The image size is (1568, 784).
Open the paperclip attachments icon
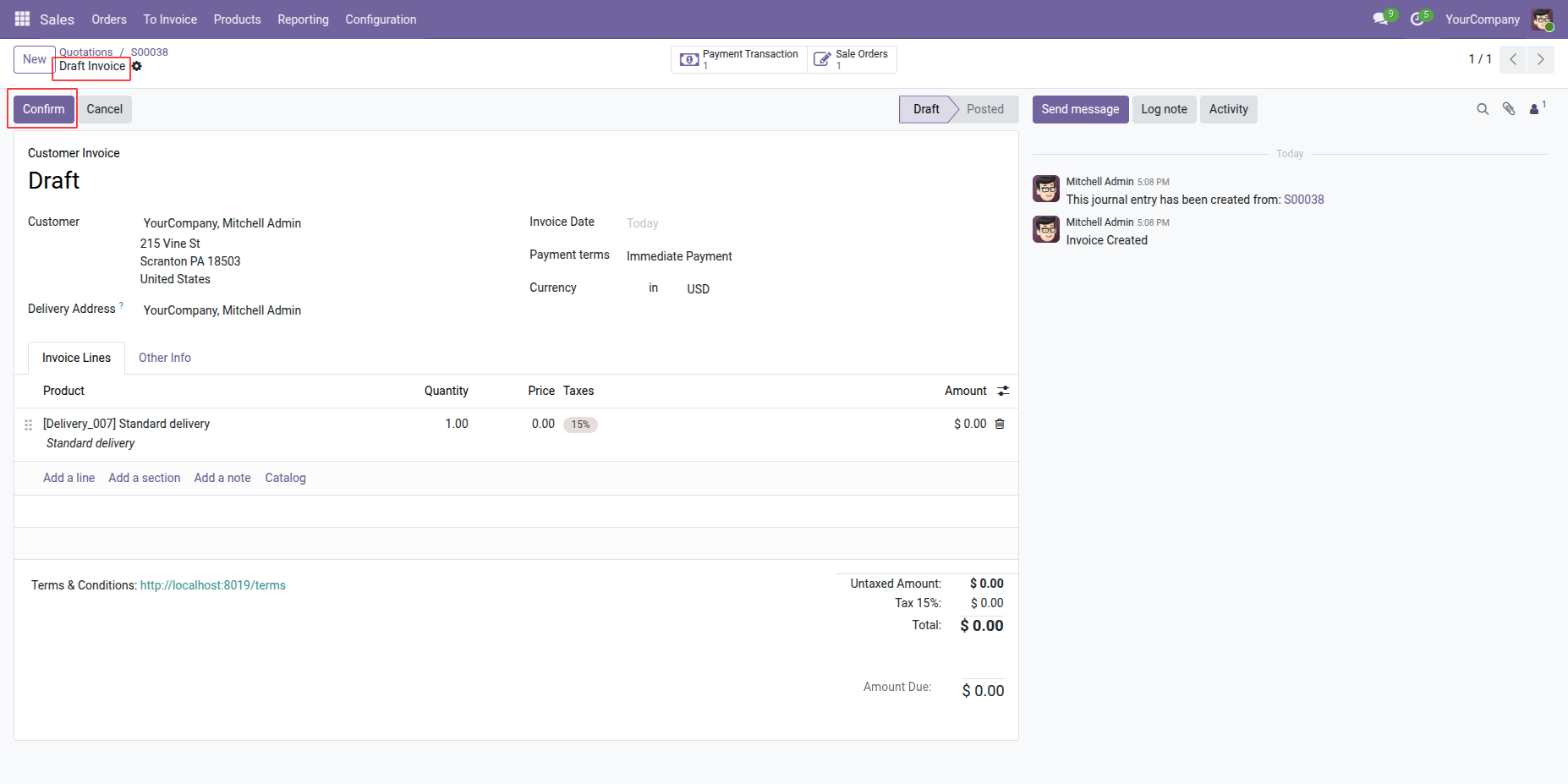(x=1509, y=109)
